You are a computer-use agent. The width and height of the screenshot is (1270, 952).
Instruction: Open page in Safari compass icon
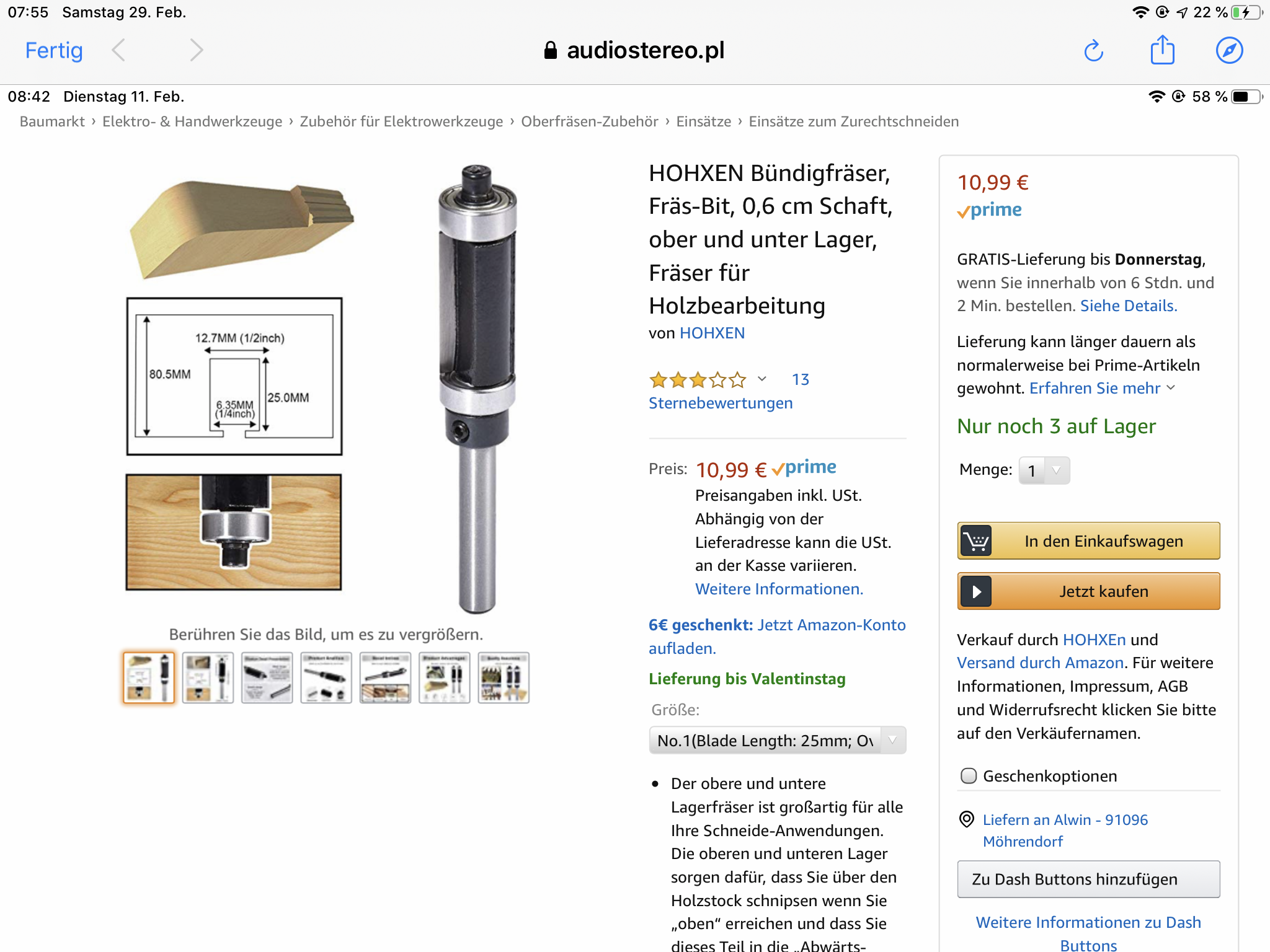pyautogui.click(x=1229, y=50)
